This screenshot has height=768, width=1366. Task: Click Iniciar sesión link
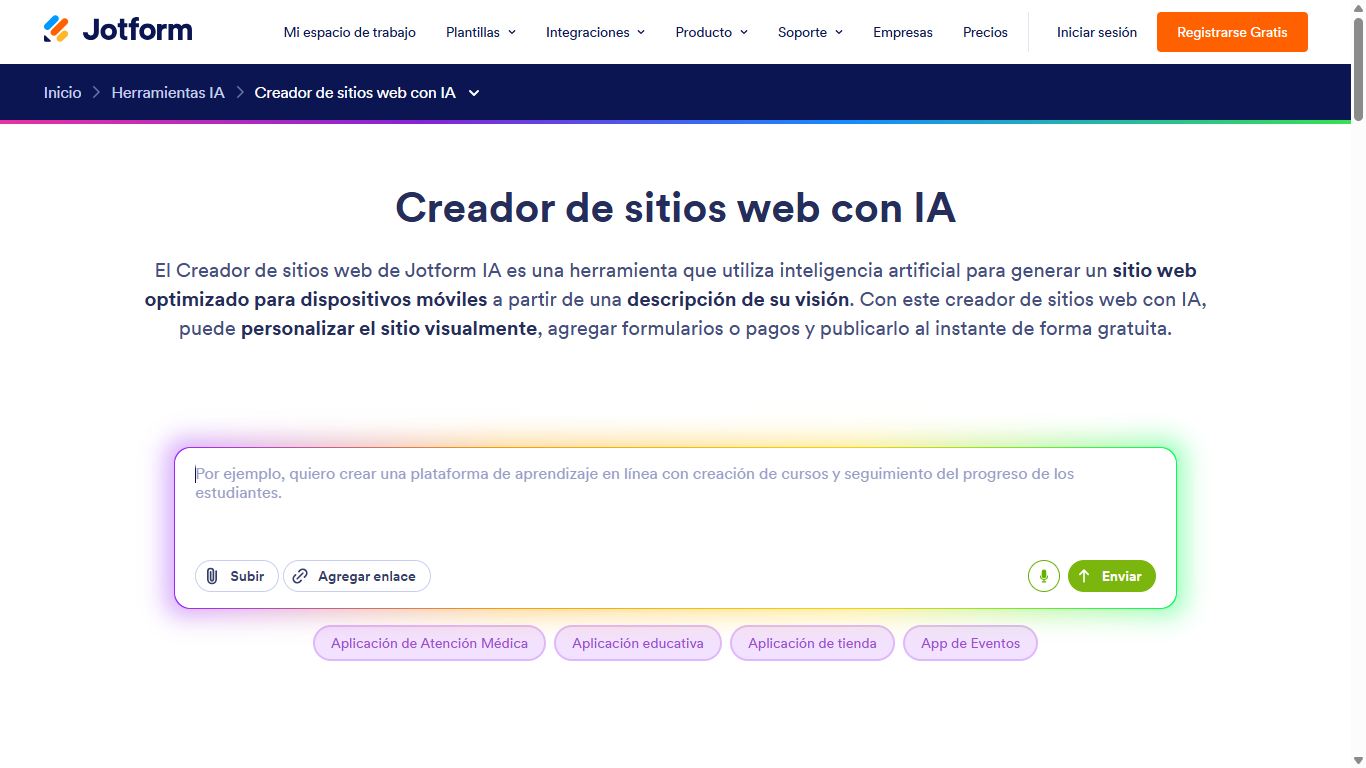(1097, 32)
